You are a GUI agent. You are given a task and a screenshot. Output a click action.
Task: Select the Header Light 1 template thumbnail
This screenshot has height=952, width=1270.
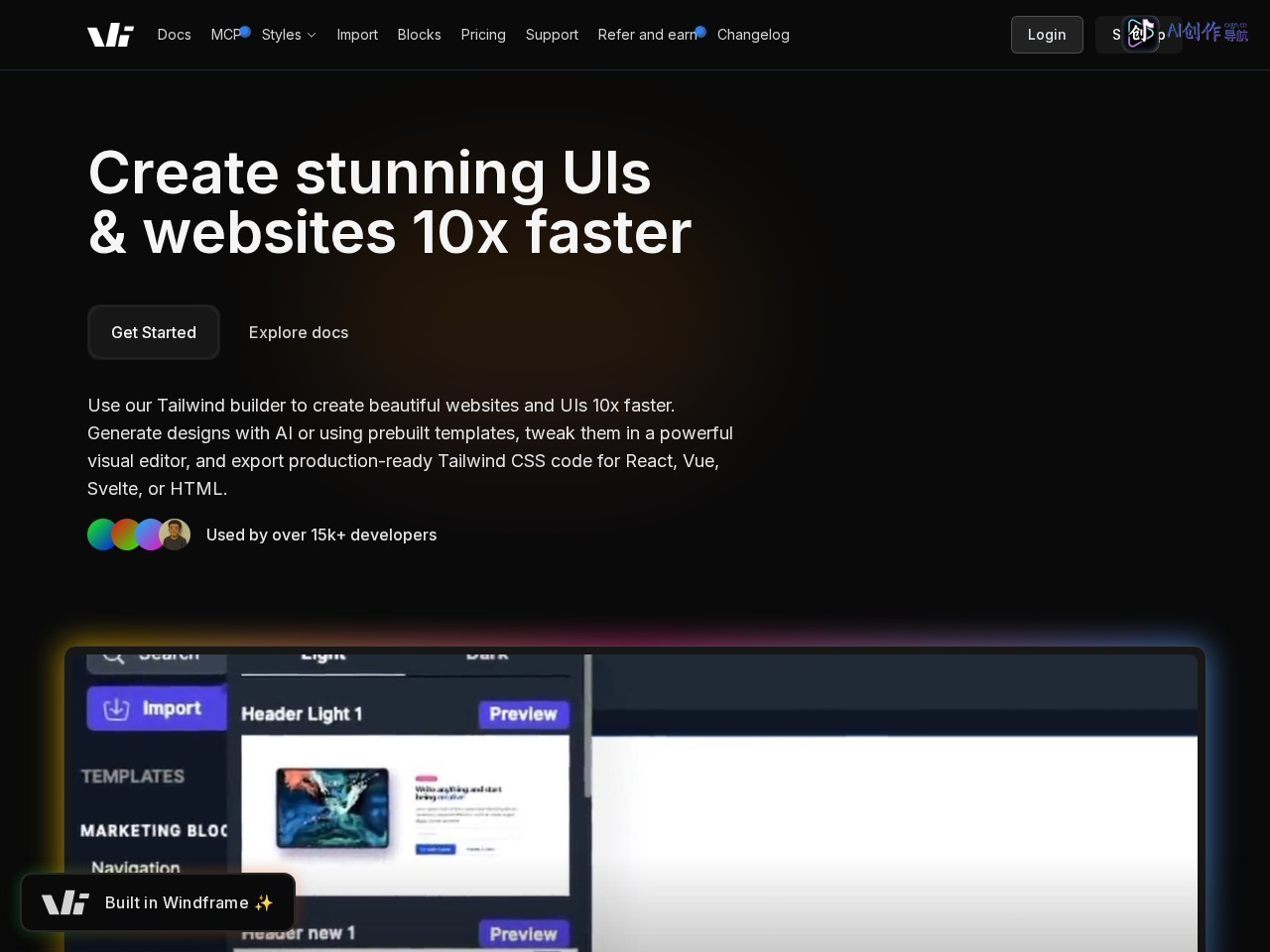[405, 815]
